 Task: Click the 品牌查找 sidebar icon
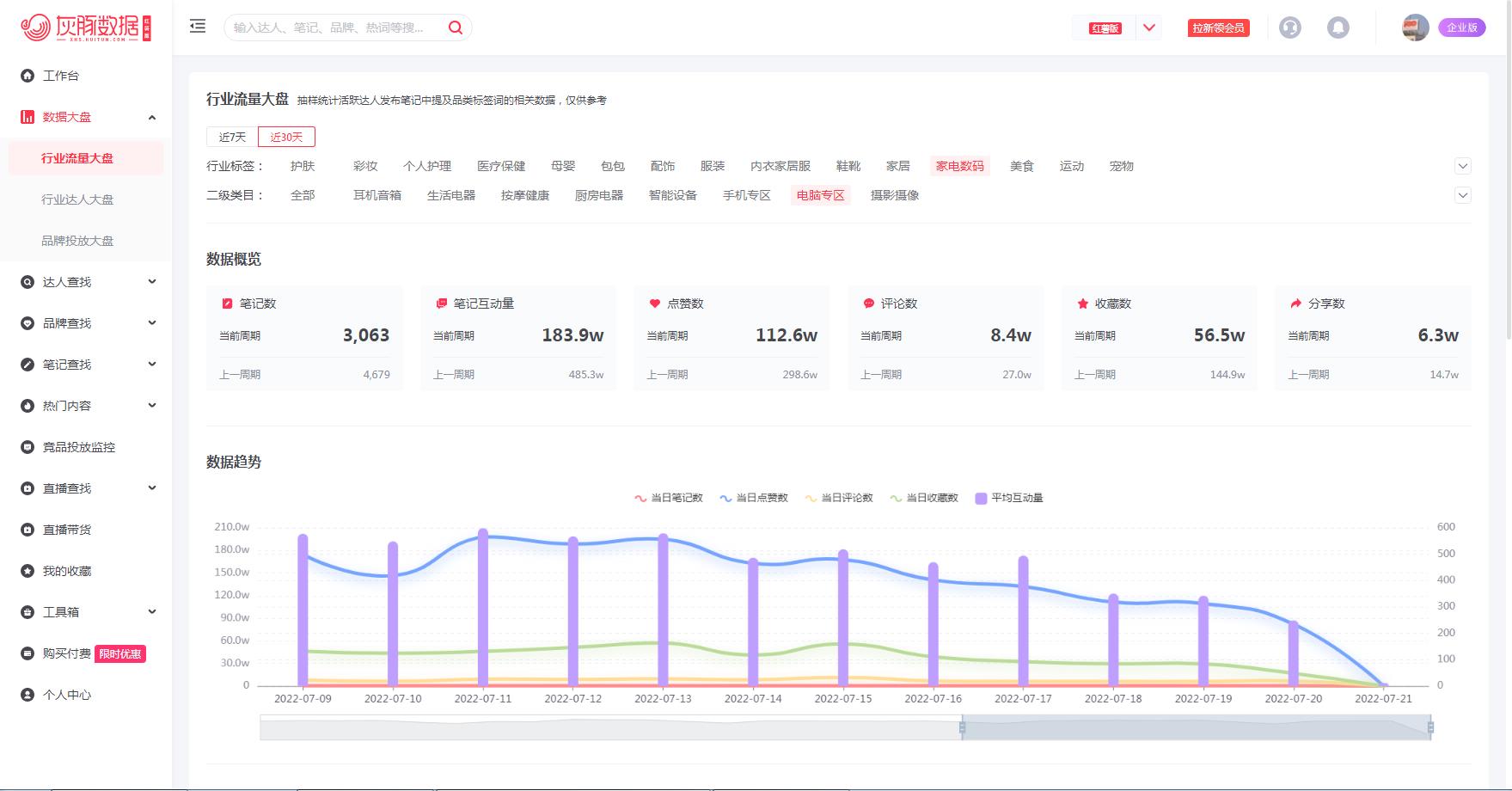[28, 323]
